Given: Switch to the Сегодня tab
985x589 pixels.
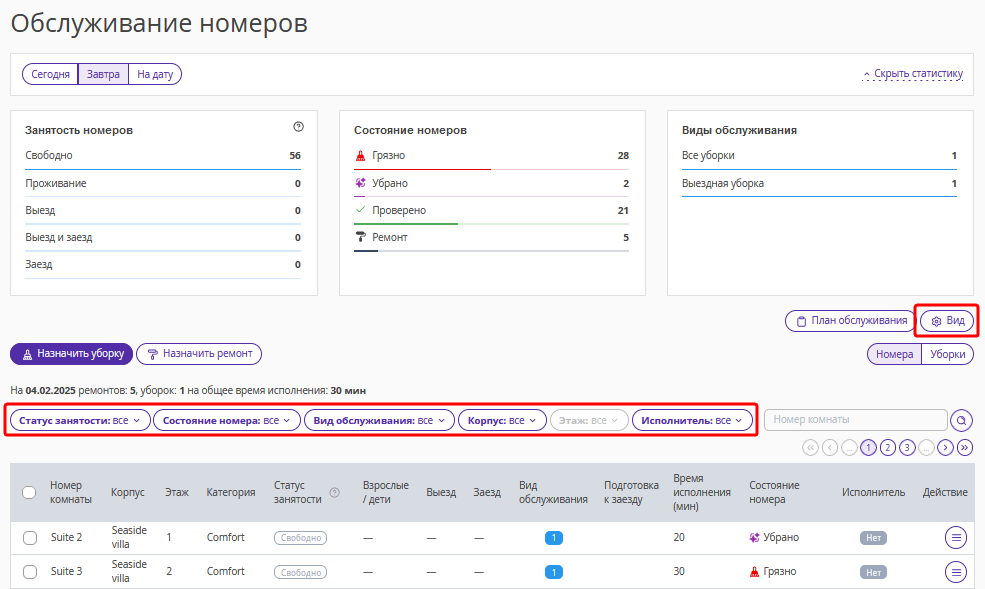Looking at the screenshot, I should [x=50, y=74].
